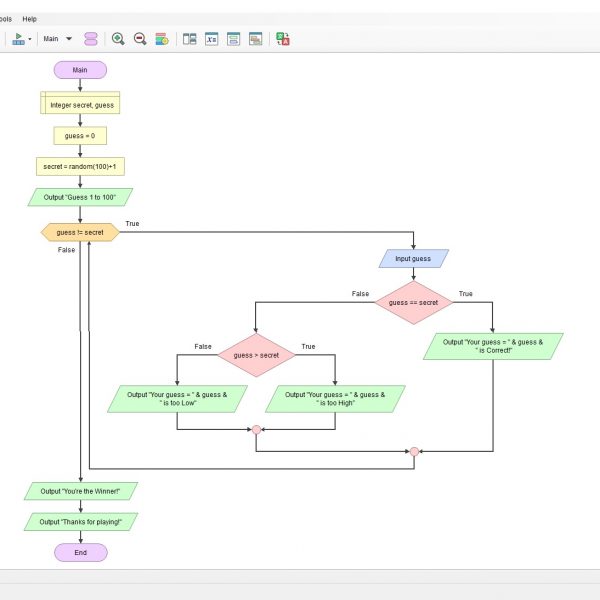Open the Tools menu
Screen dimensions: 600x600
5,18
